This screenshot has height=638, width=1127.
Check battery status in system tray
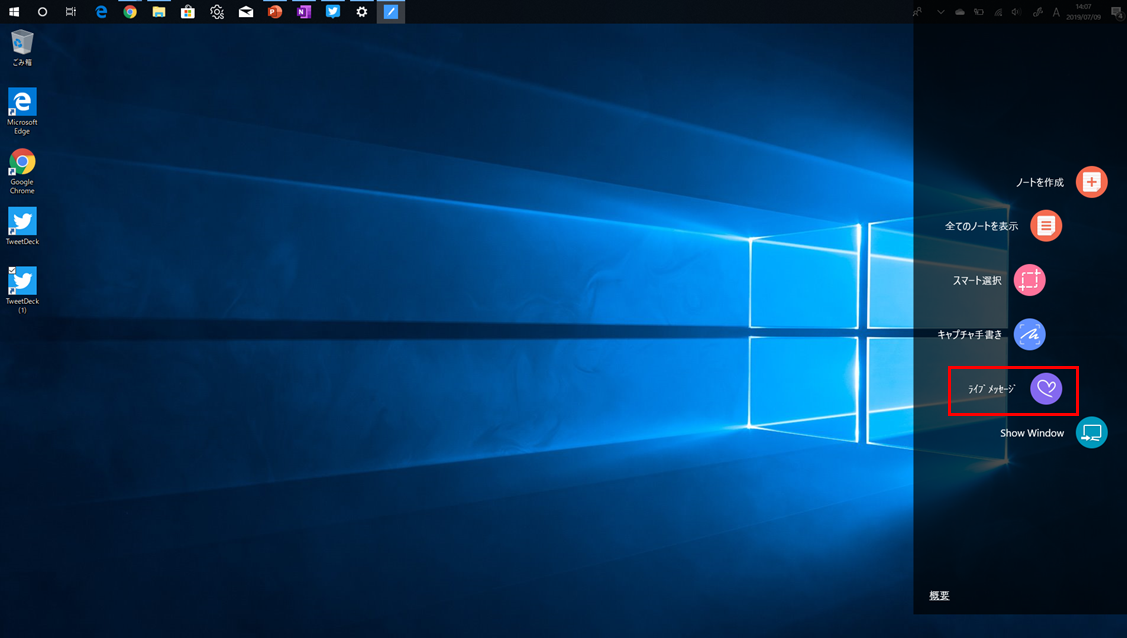tap(979, 11)
